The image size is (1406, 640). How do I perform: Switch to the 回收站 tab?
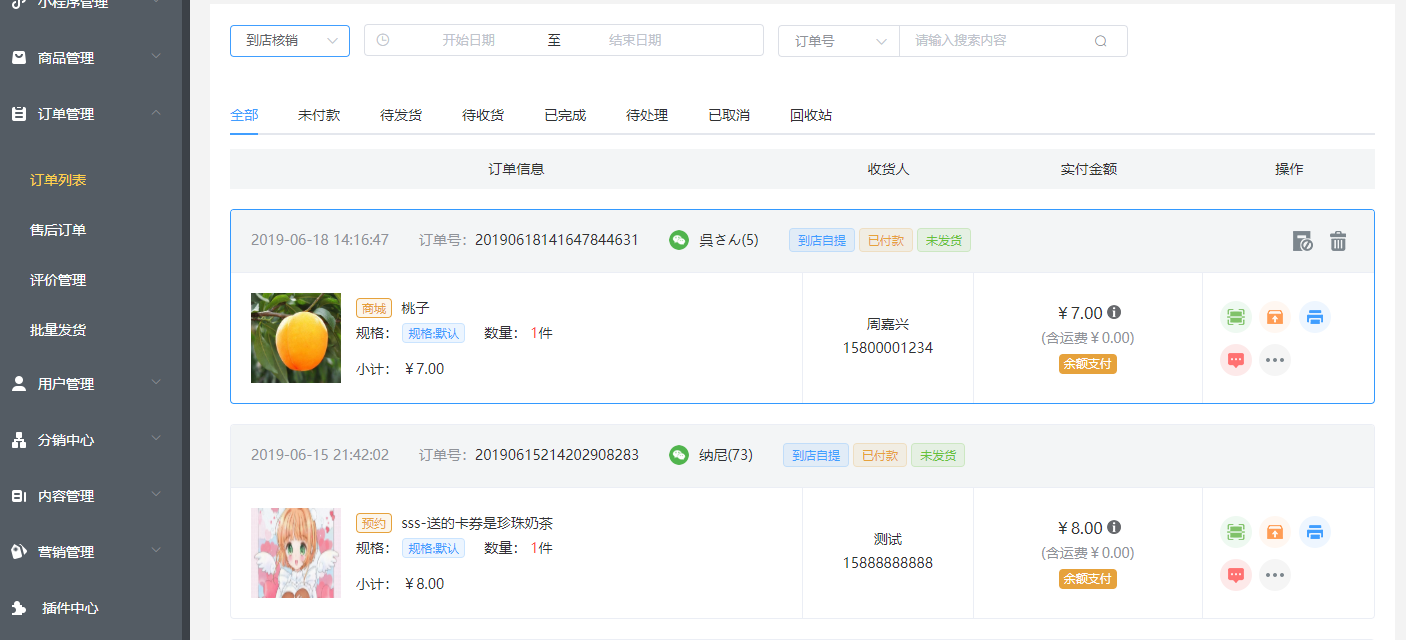[x=811, y=115]
